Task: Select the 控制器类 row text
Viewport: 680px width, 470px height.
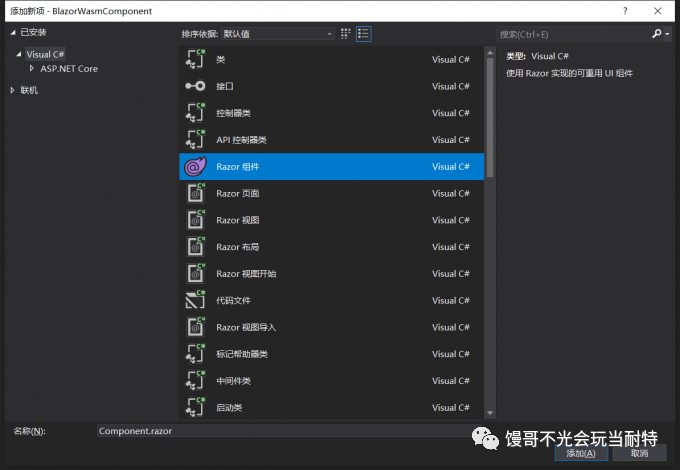Action: coord(233,113)
